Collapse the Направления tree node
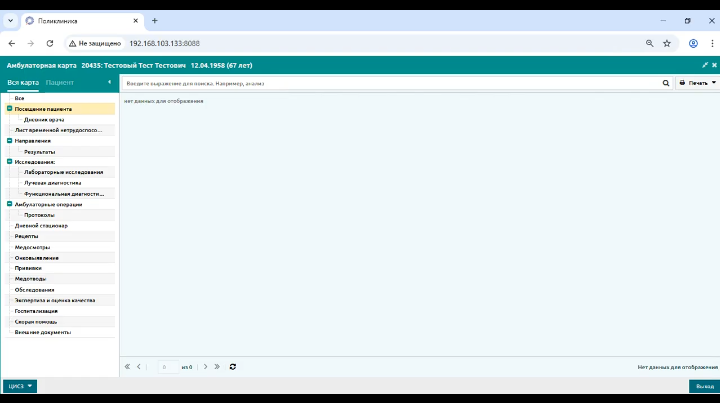 9,140
